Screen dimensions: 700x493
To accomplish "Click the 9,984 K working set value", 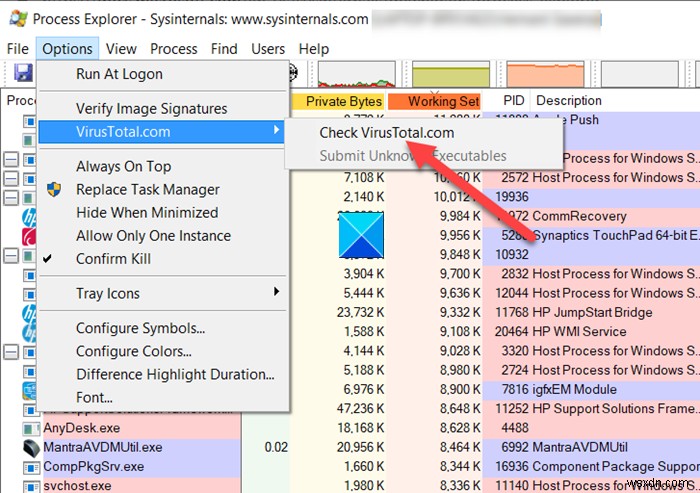I will point(460,216).
